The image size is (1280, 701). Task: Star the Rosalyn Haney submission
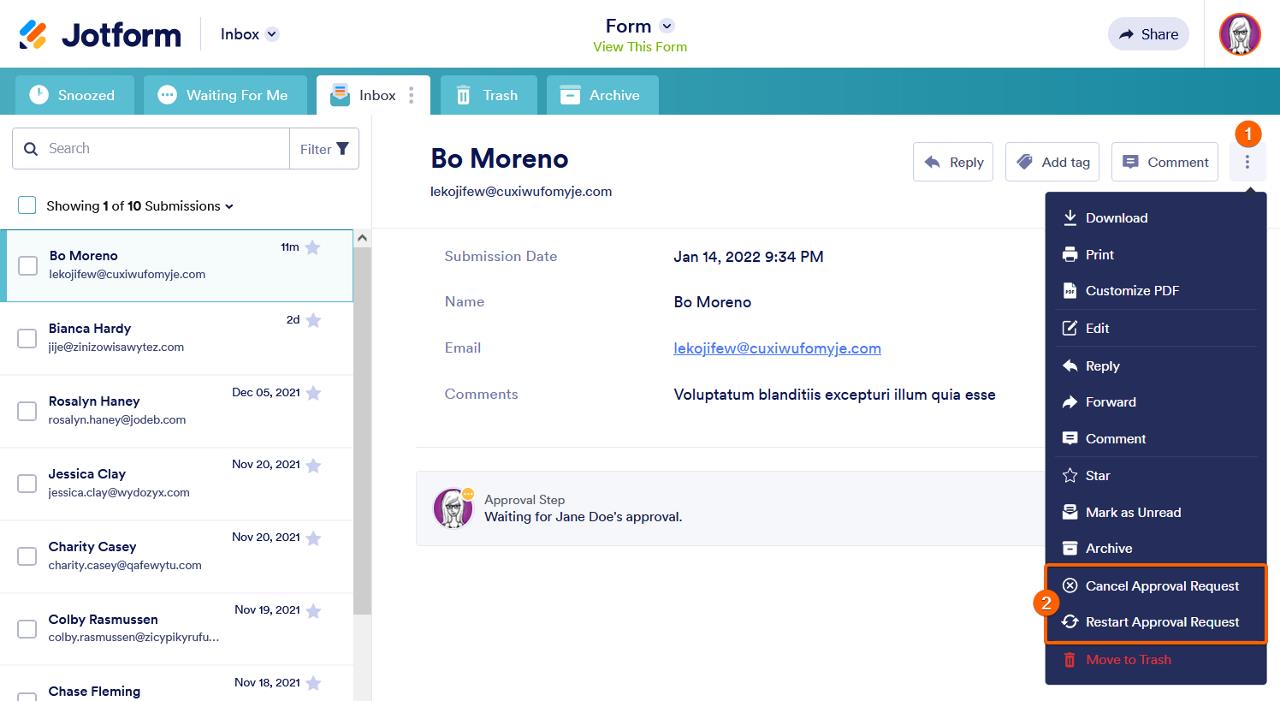(x=313, y=393)
